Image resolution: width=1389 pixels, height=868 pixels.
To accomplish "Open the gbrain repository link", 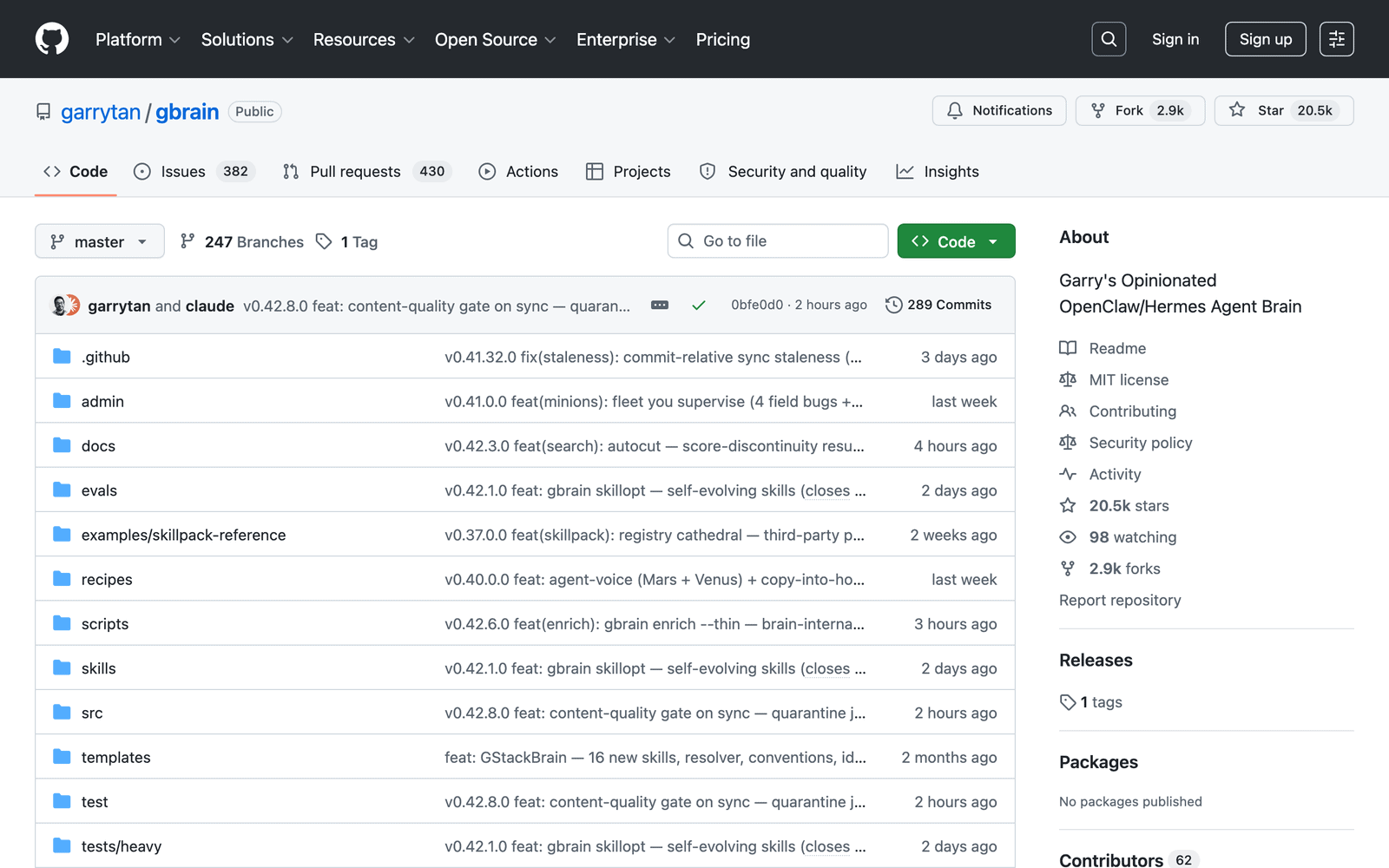I will click(x=188, y=112).
